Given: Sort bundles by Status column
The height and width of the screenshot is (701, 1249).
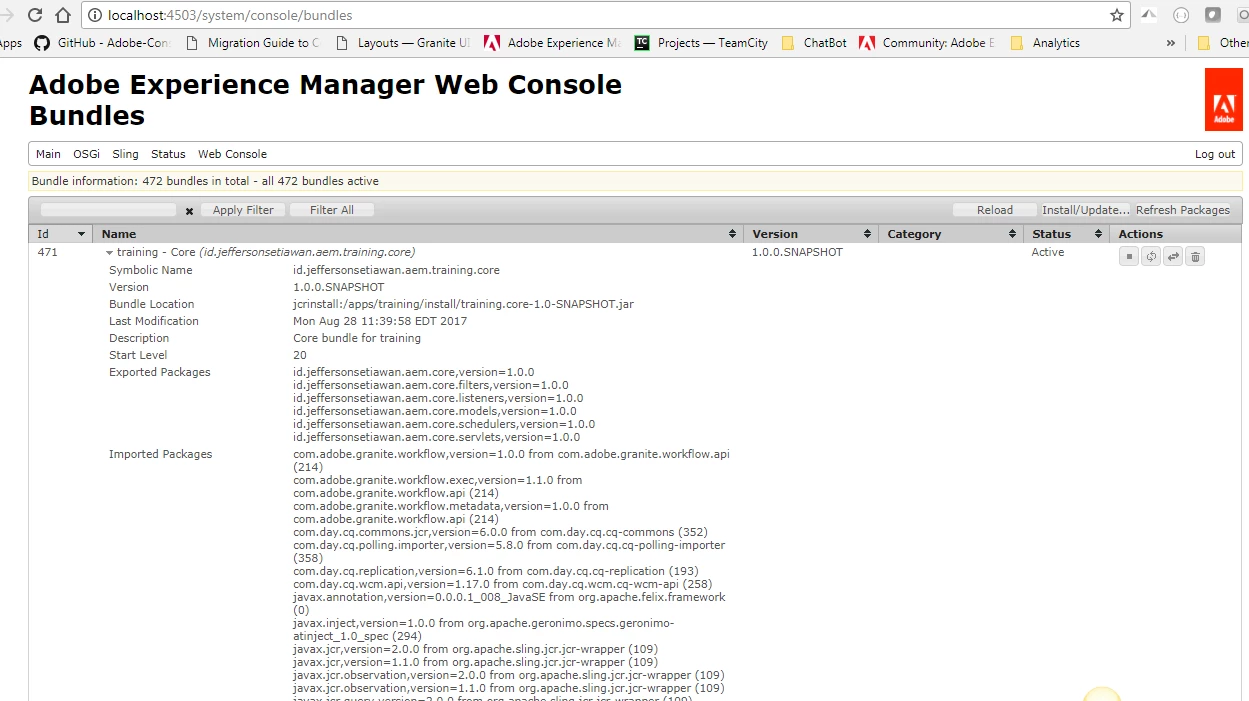Looking at the screenshot, I should click(x=1066, y=234).
